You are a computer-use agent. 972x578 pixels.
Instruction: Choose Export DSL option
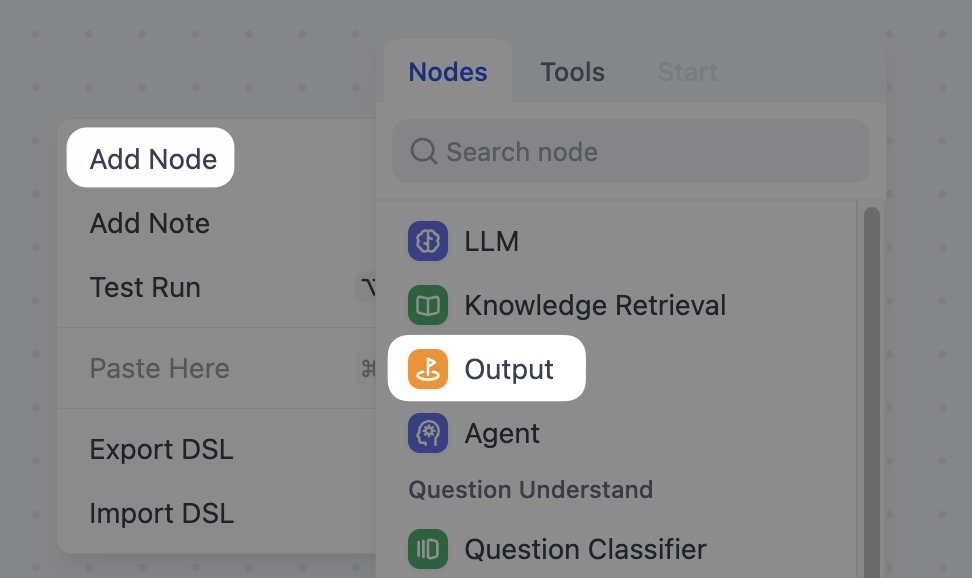coord(162,449)
